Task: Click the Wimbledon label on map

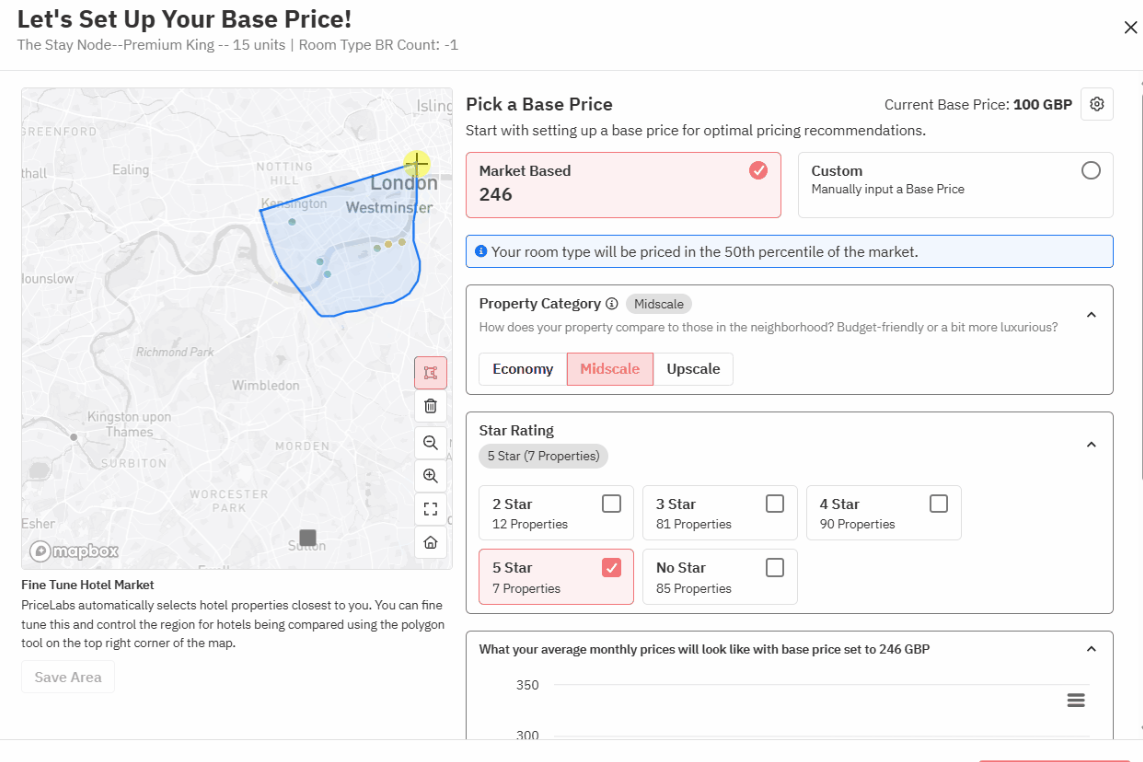Action: tap(265, 385)
